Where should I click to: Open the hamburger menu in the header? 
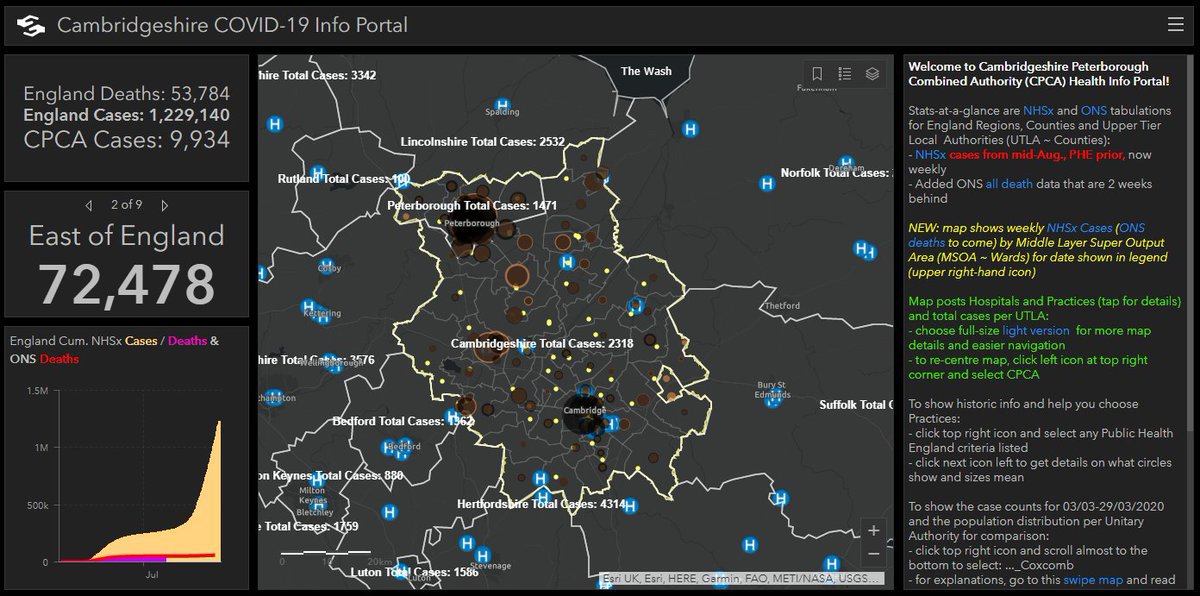tap(1175, 25)
